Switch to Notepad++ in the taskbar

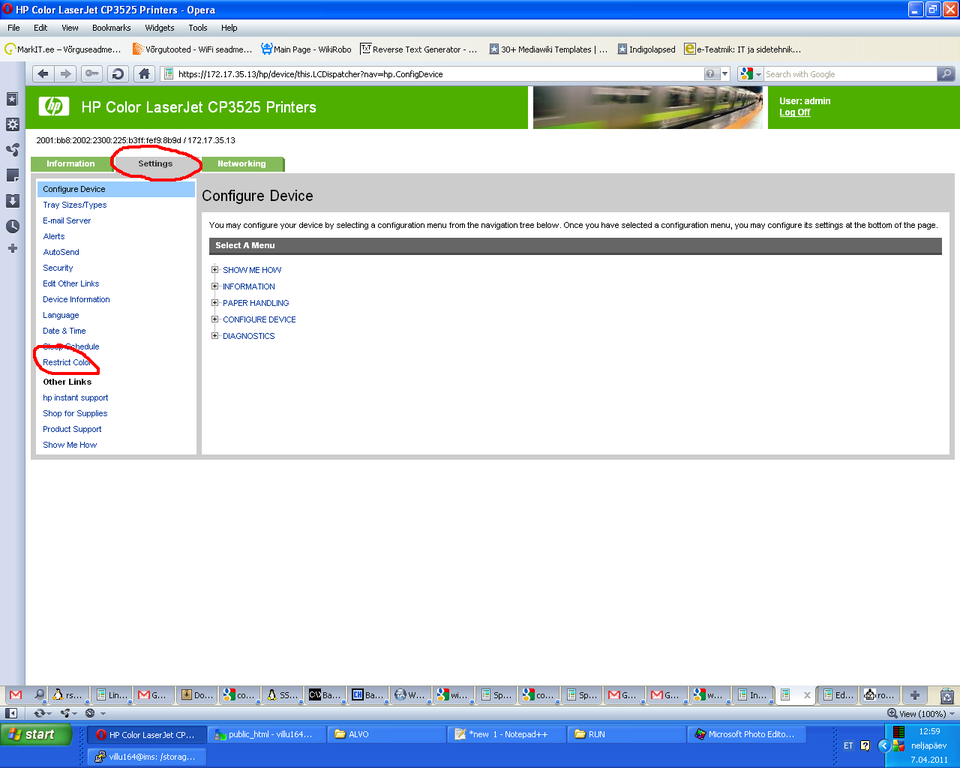pos(506,734)
